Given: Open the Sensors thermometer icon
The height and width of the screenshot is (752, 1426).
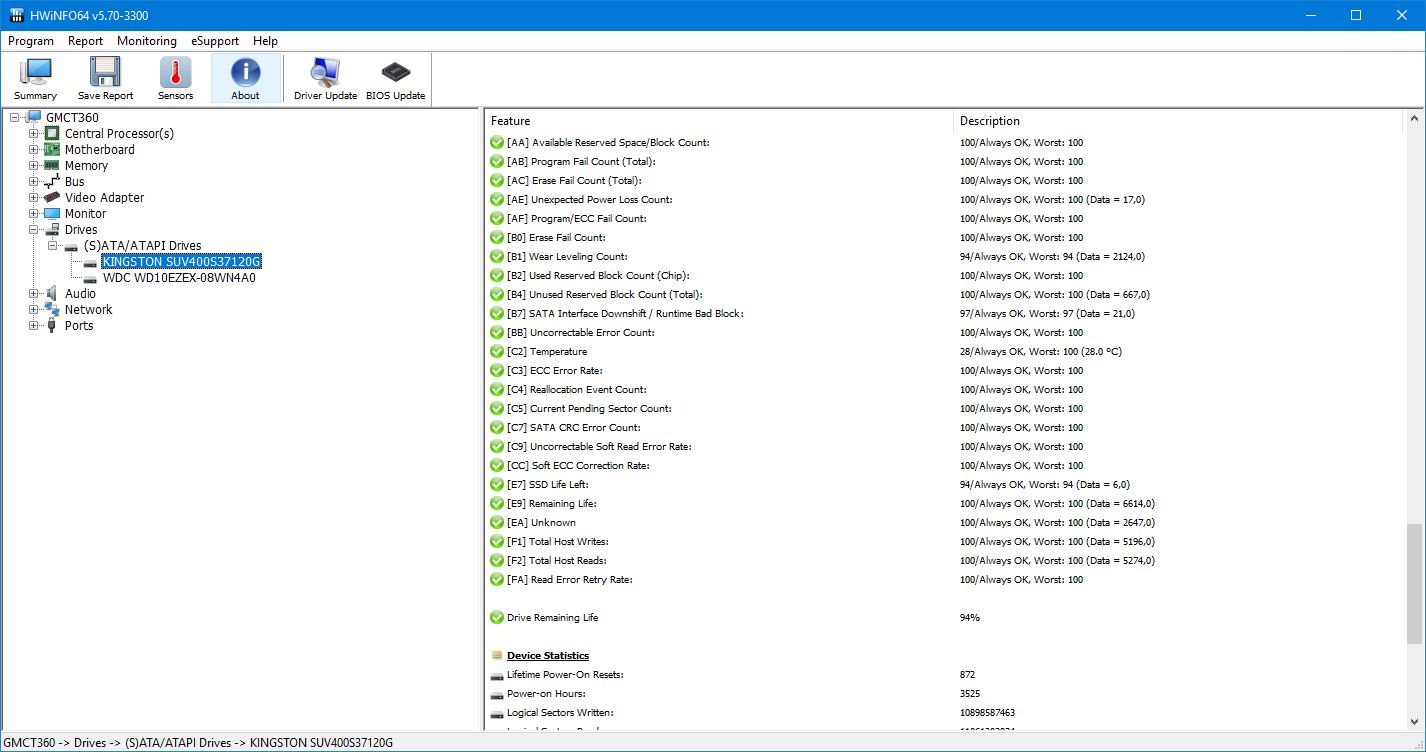Looking at the screenshot, I should tap(175, 72).
